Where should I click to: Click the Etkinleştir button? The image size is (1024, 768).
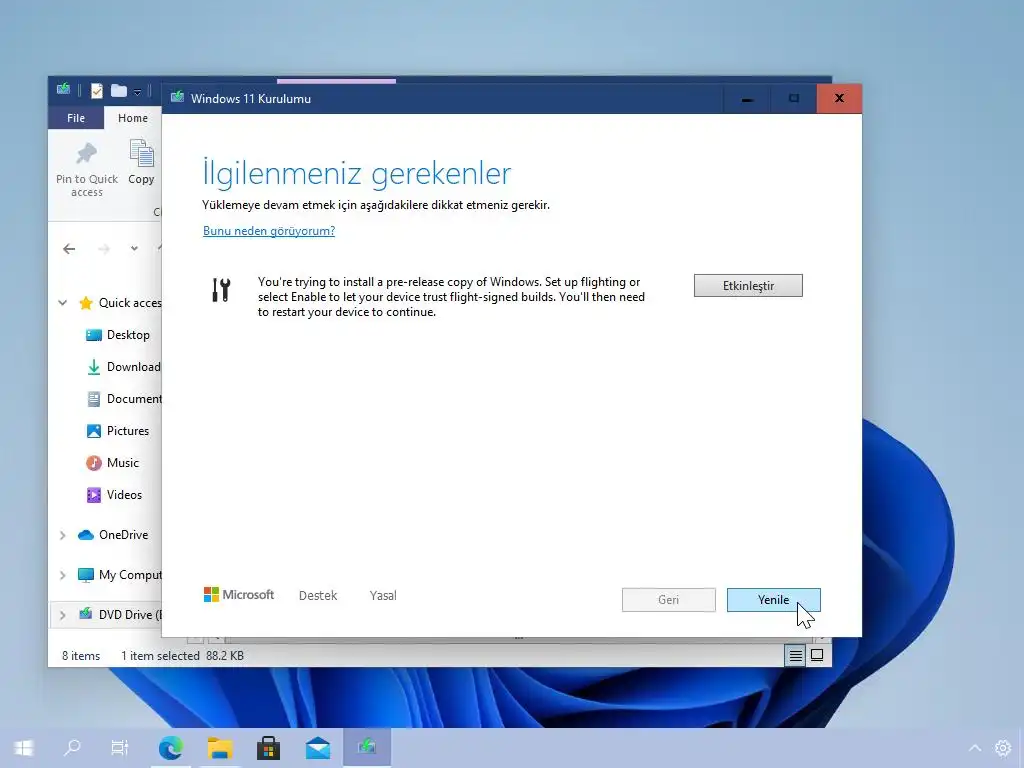coord(748,285)
